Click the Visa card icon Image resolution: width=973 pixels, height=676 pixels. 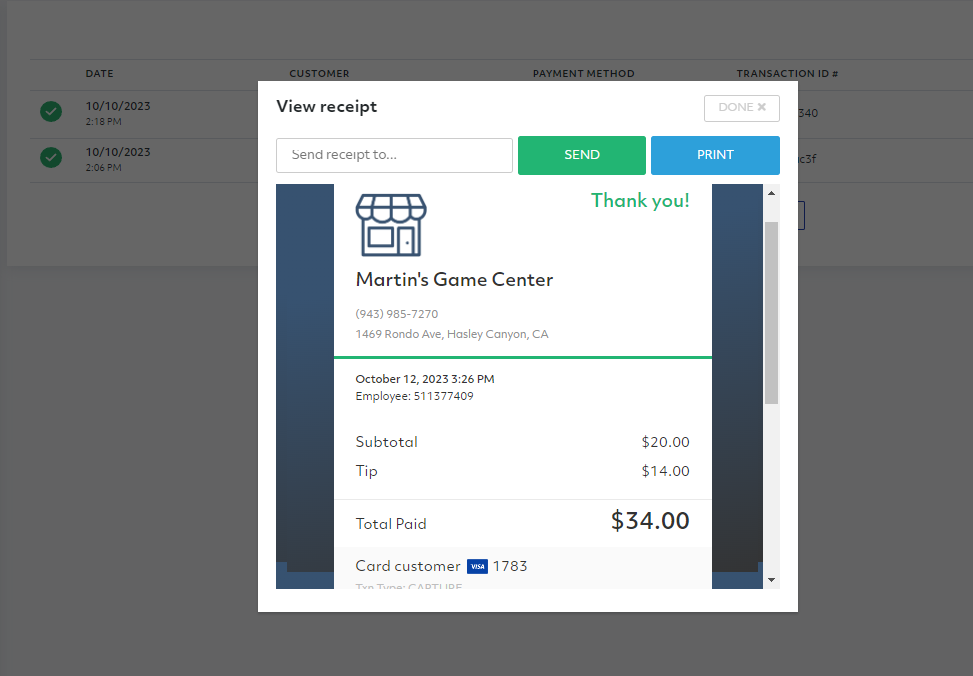pyautogui.click(x=477, y=566)
